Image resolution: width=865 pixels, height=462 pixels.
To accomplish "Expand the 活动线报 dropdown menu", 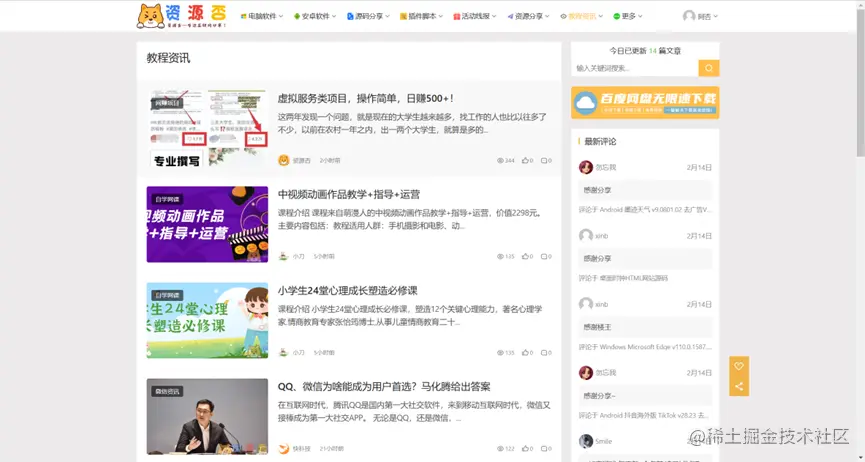I will [x=474, y=17].
